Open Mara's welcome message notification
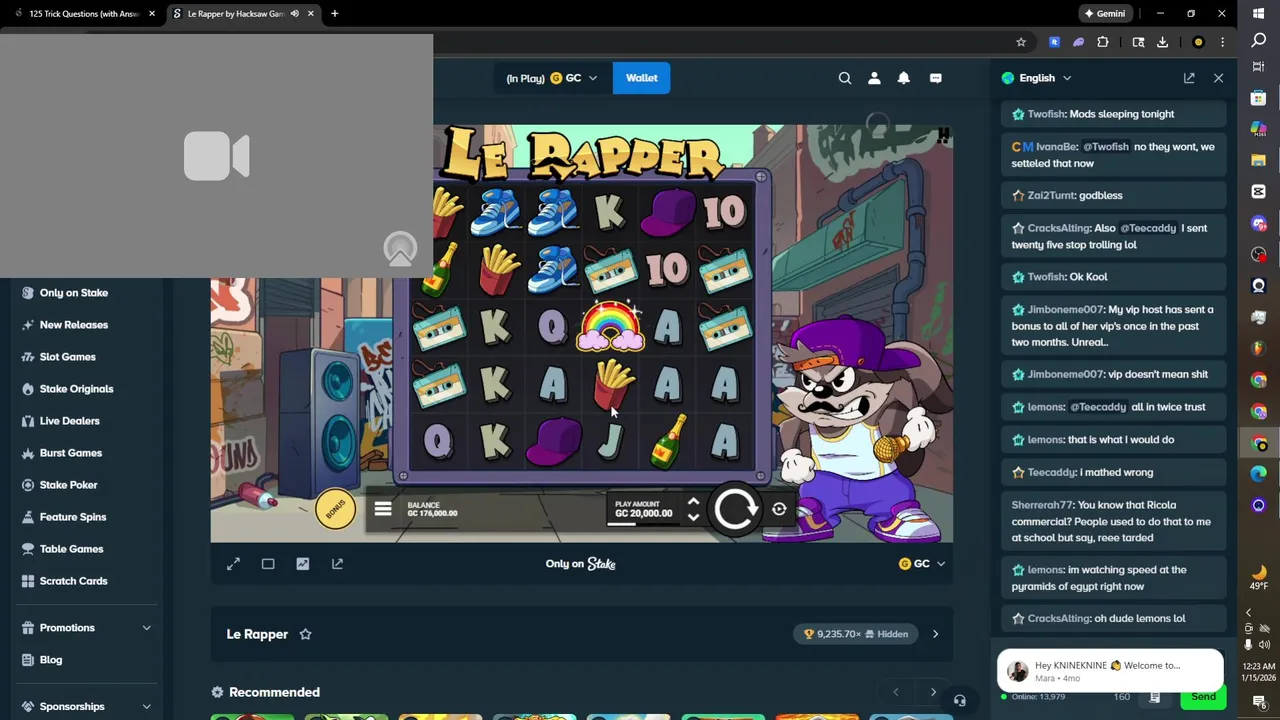 1110,670
